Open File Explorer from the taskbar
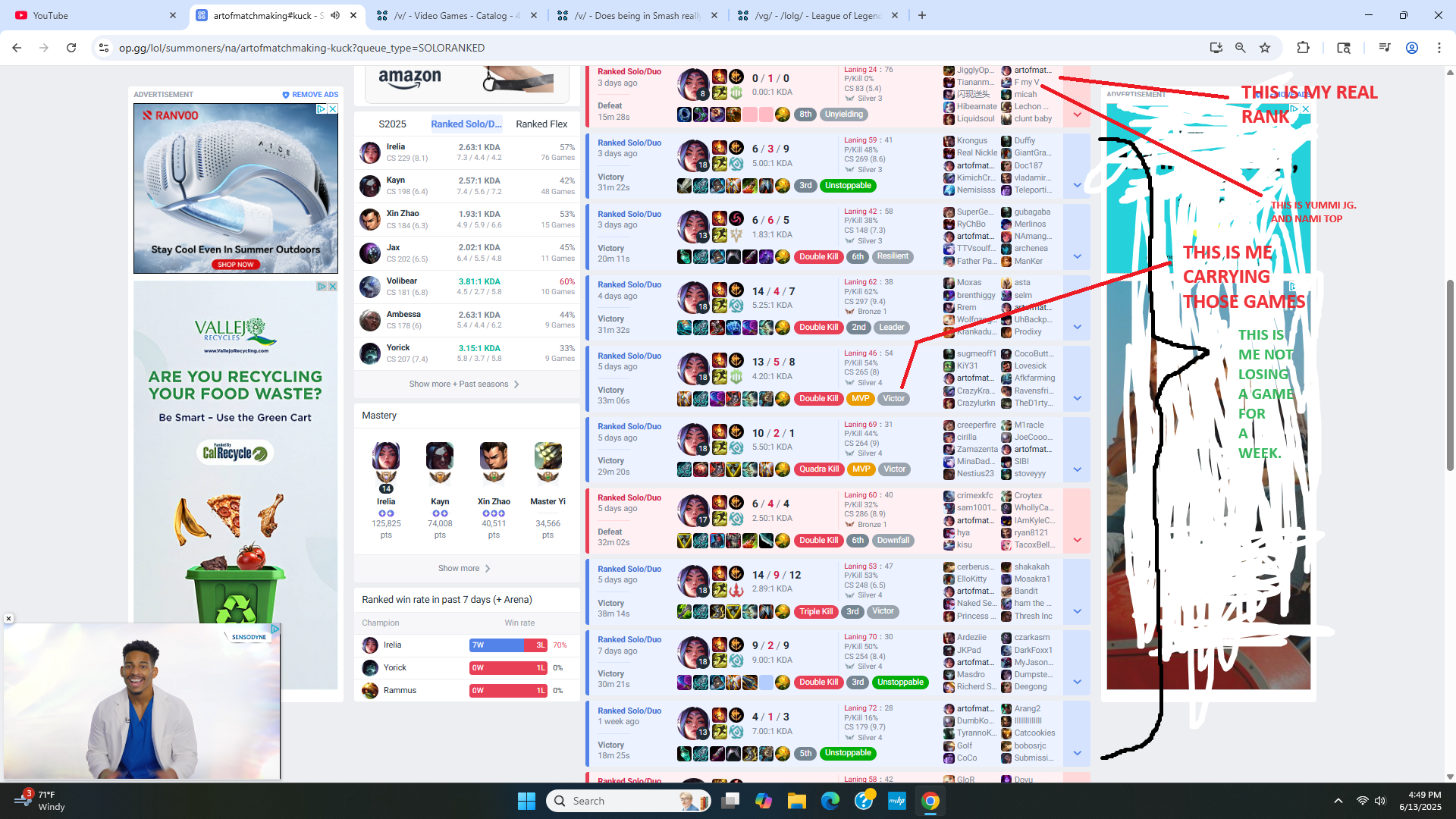Screen dimensions: 1456x819 (796, 801)
